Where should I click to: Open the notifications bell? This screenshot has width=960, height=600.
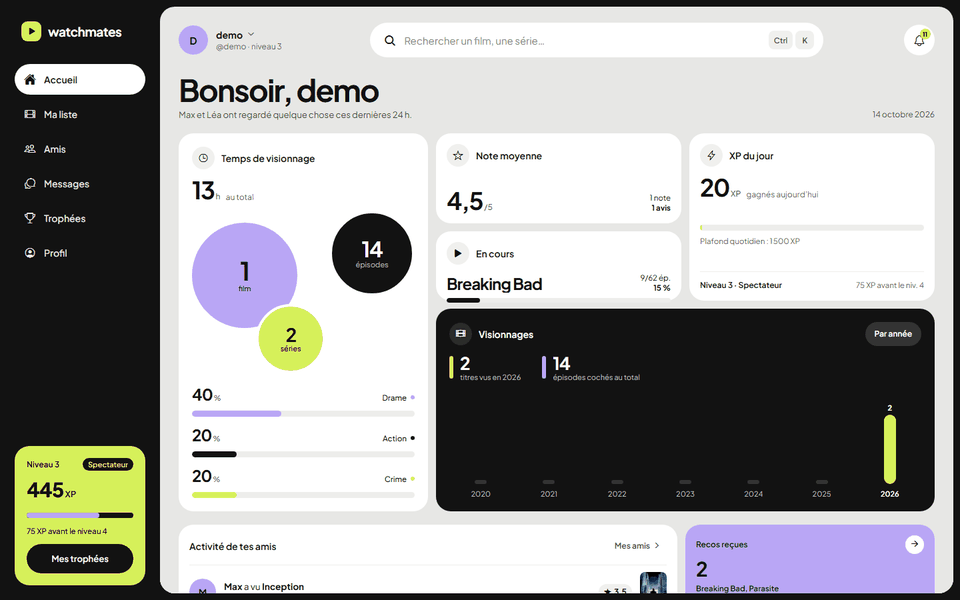point(919,40)
